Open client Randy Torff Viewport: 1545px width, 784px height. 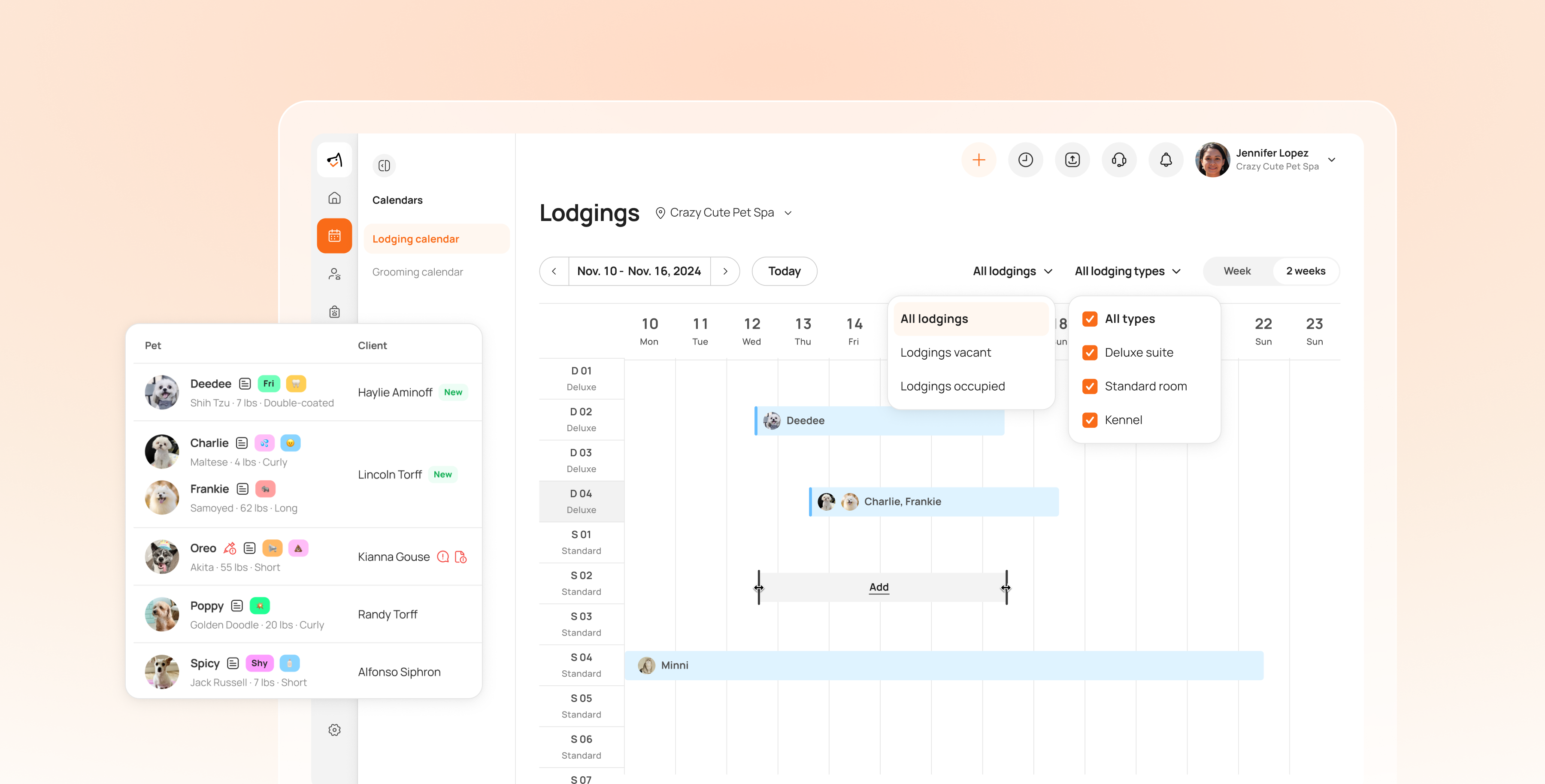[388, 614]
